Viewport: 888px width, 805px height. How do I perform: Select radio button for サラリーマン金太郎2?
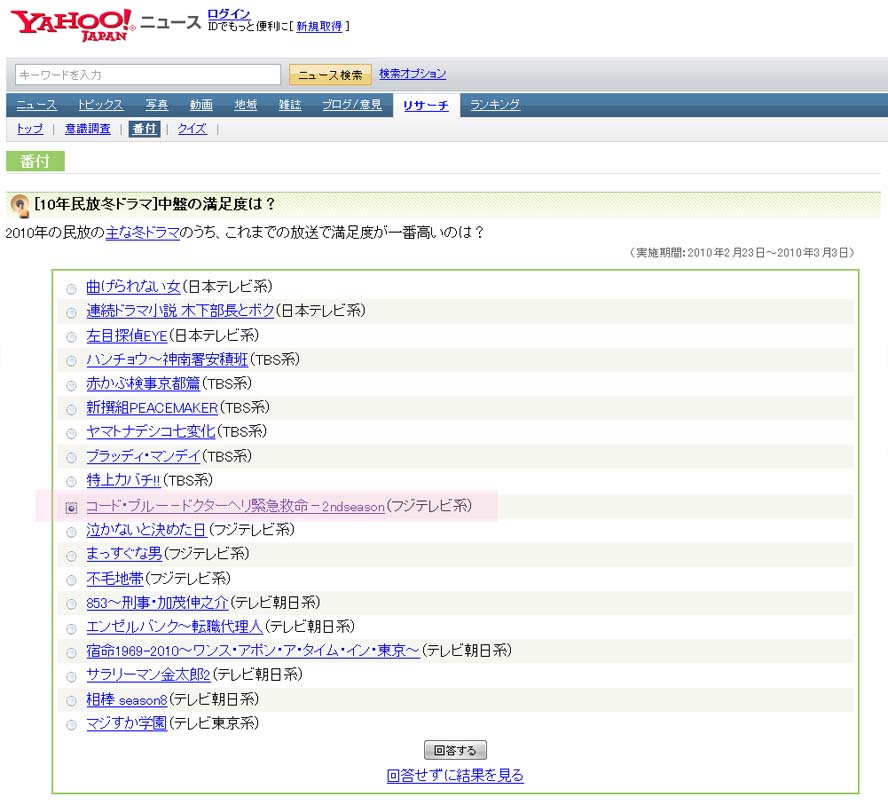point(71,677)
